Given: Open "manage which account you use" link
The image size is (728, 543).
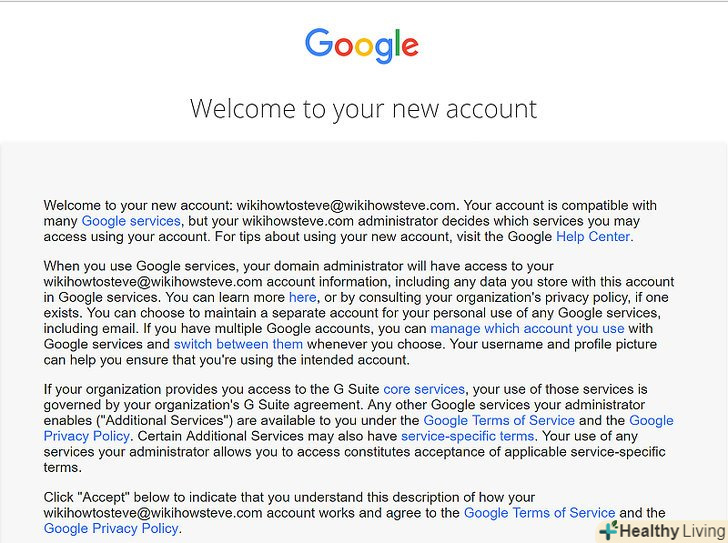Looking at the screenshot, I should click(x=527, y=328).
